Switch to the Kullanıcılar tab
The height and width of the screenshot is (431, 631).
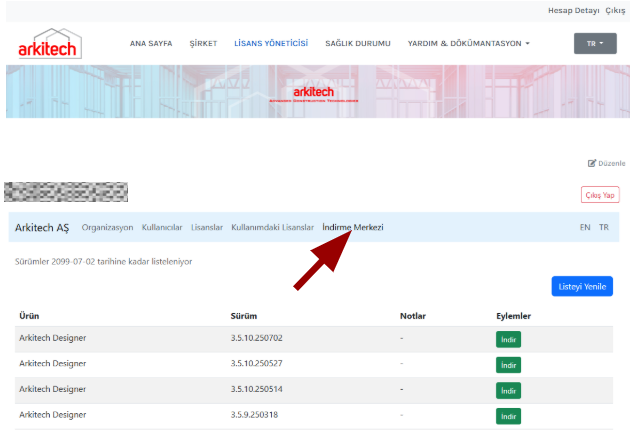pos(162,227)
